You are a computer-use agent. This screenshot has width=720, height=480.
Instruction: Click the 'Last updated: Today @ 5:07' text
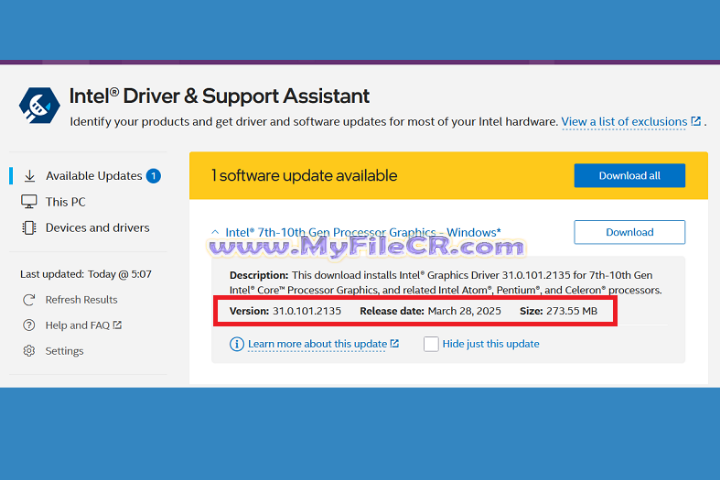click(x=86, y=274)
